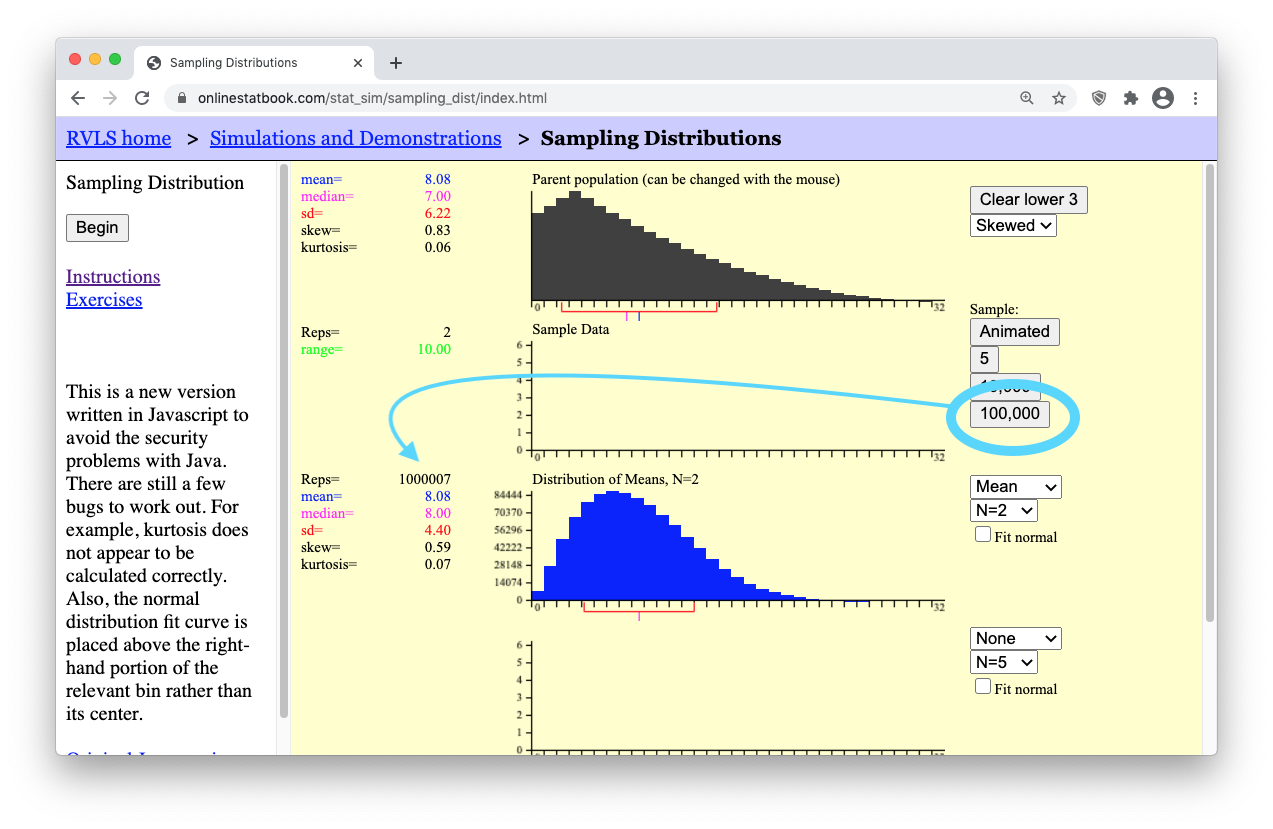This screenshot has width=1273, height=829.
Task: Open the Skewed distribution dropdown
Action: tap(1013, 225)
